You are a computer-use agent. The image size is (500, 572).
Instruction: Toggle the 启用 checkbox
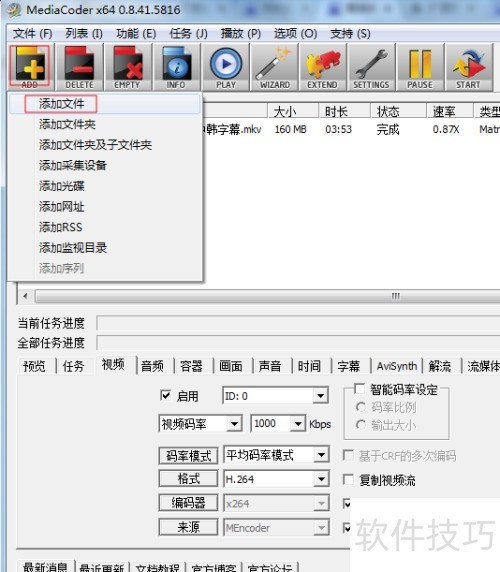click(x=165, y=395)
